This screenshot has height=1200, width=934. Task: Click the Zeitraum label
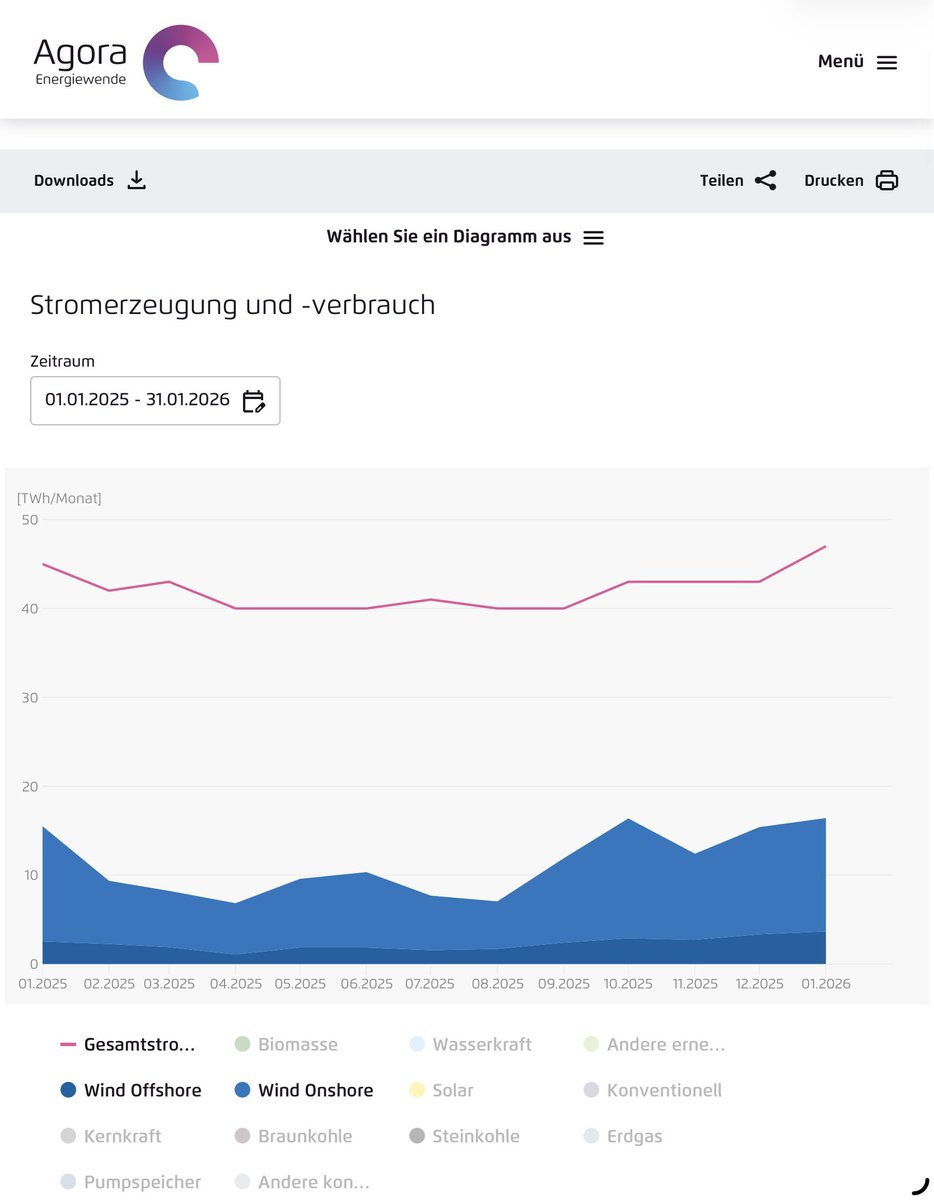(x=62, y=361)
